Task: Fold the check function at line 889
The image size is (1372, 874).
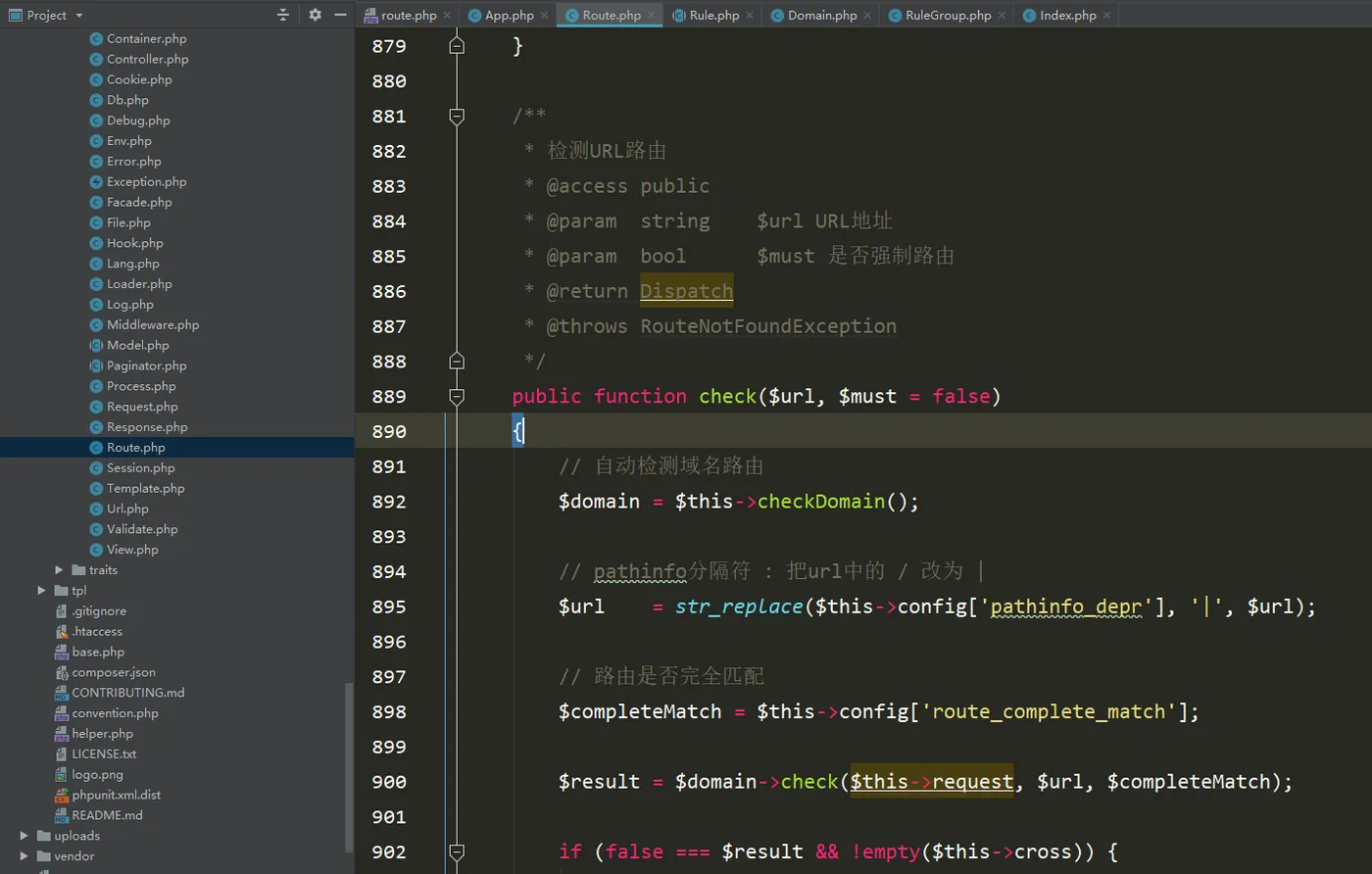Action: 456,396
